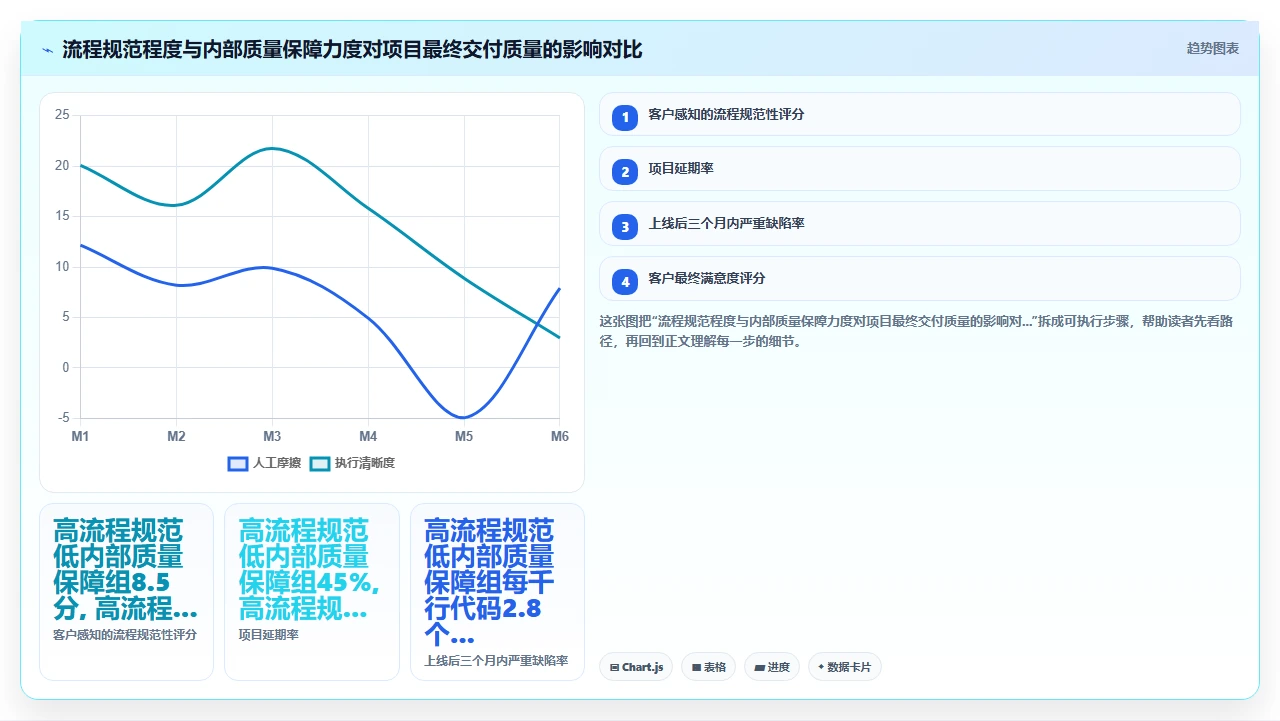Click the -5 y-axis value
The height and width of the screenshot is (721, 1280).
point(64,418)
